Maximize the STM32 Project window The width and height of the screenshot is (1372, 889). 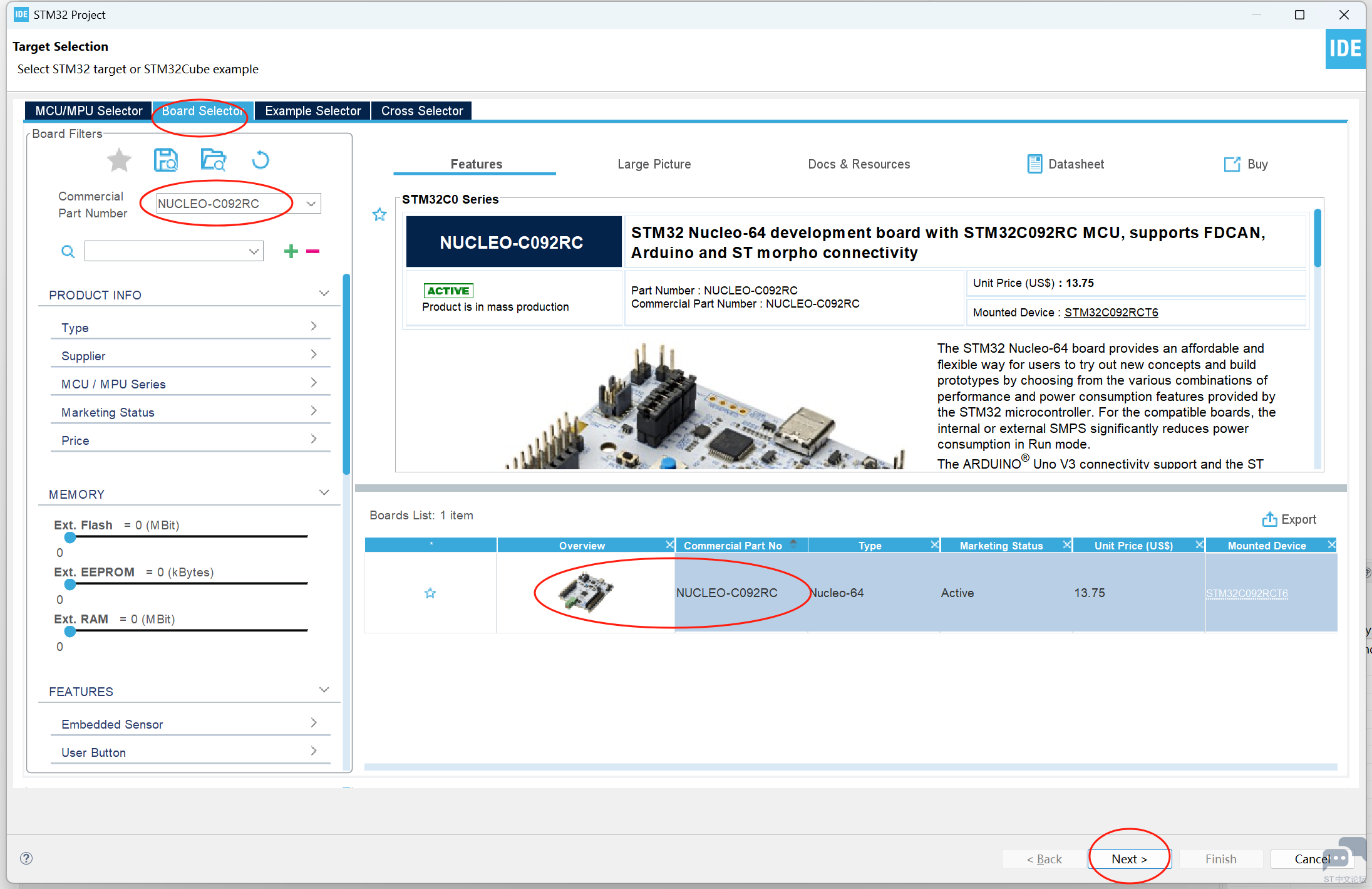pyautogui.click(x=1299, y=14)
